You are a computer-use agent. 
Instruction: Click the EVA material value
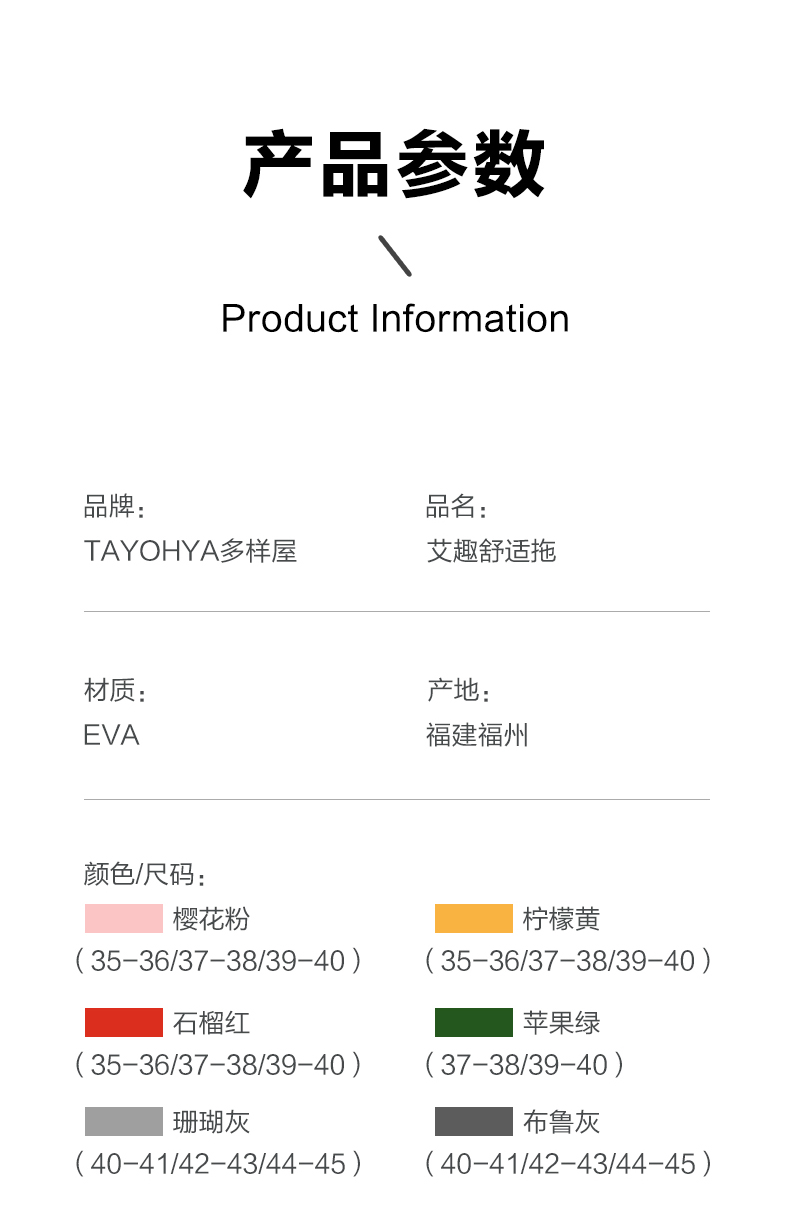tap(111, 735)
